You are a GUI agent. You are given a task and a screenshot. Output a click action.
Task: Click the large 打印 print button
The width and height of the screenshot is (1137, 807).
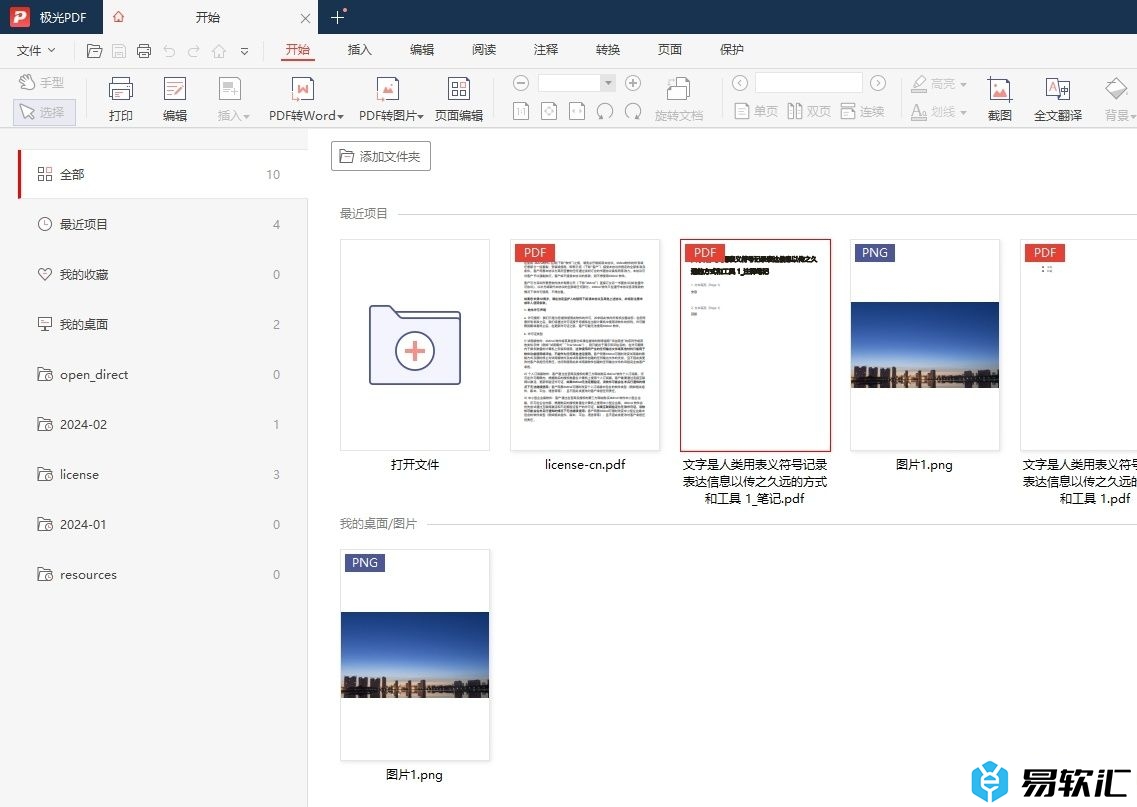pos(120,99)
